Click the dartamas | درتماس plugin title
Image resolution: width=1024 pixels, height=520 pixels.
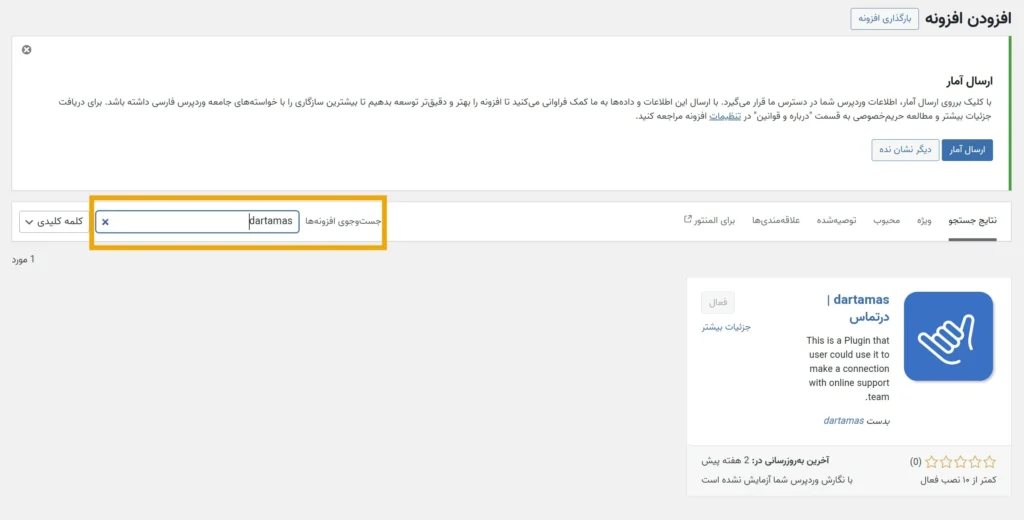click(x=857, y=308)
